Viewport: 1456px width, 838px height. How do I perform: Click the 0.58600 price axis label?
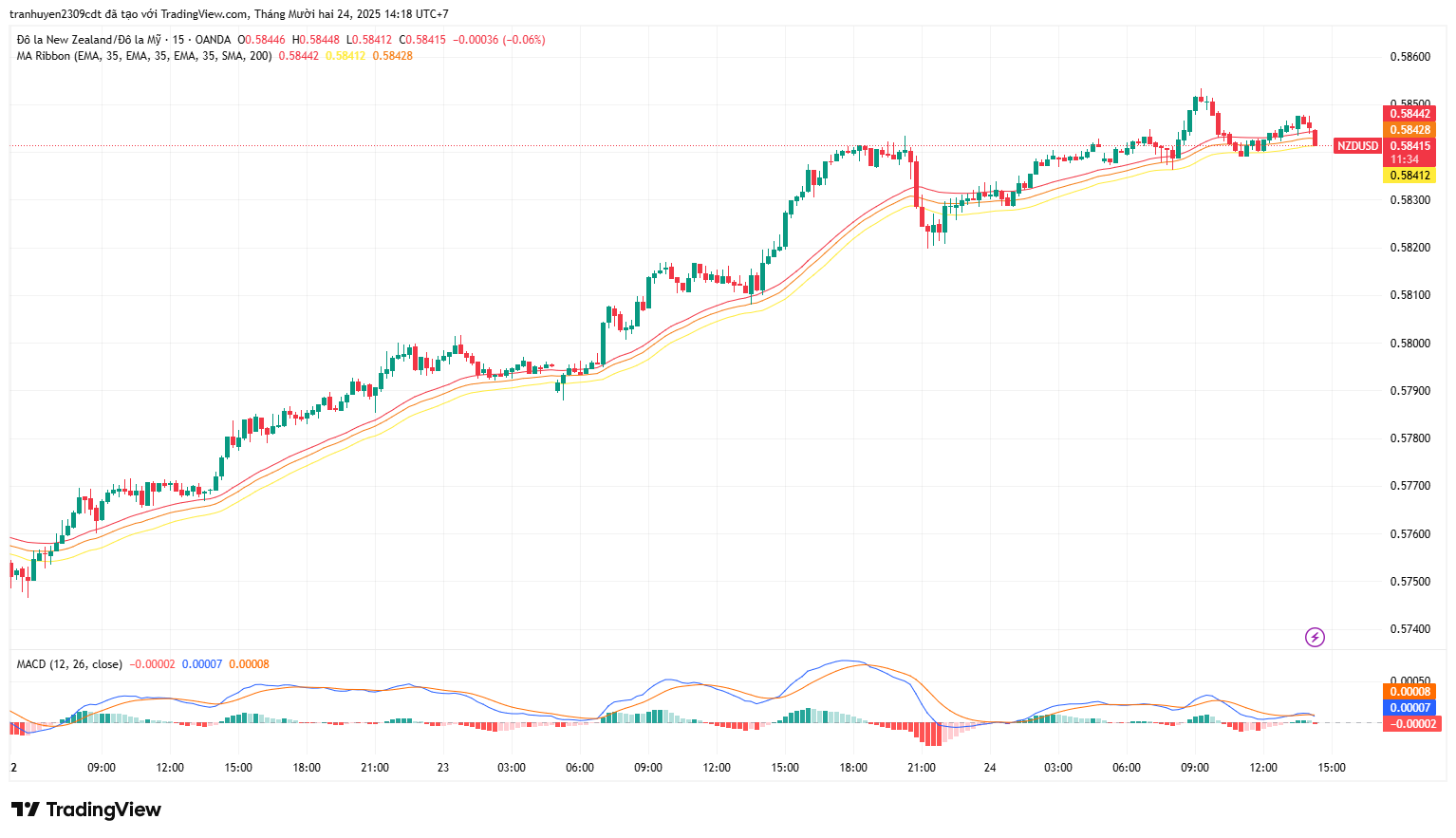click(x=1409, y=57)
